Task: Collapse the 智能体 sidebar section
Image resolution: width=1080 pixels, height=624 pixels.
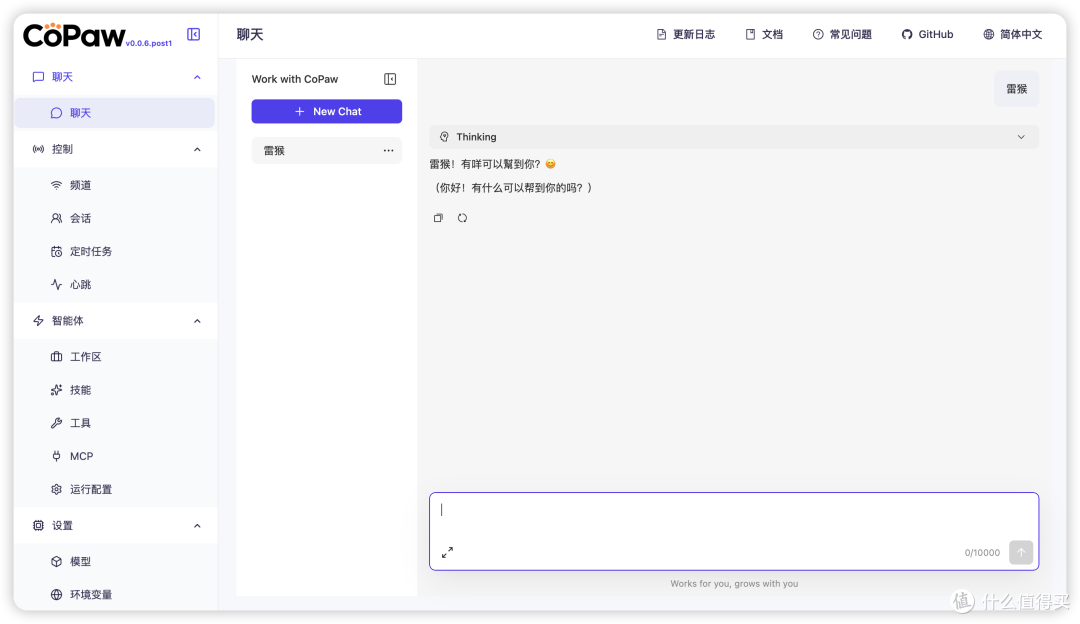Action: [x=197, y=320]
